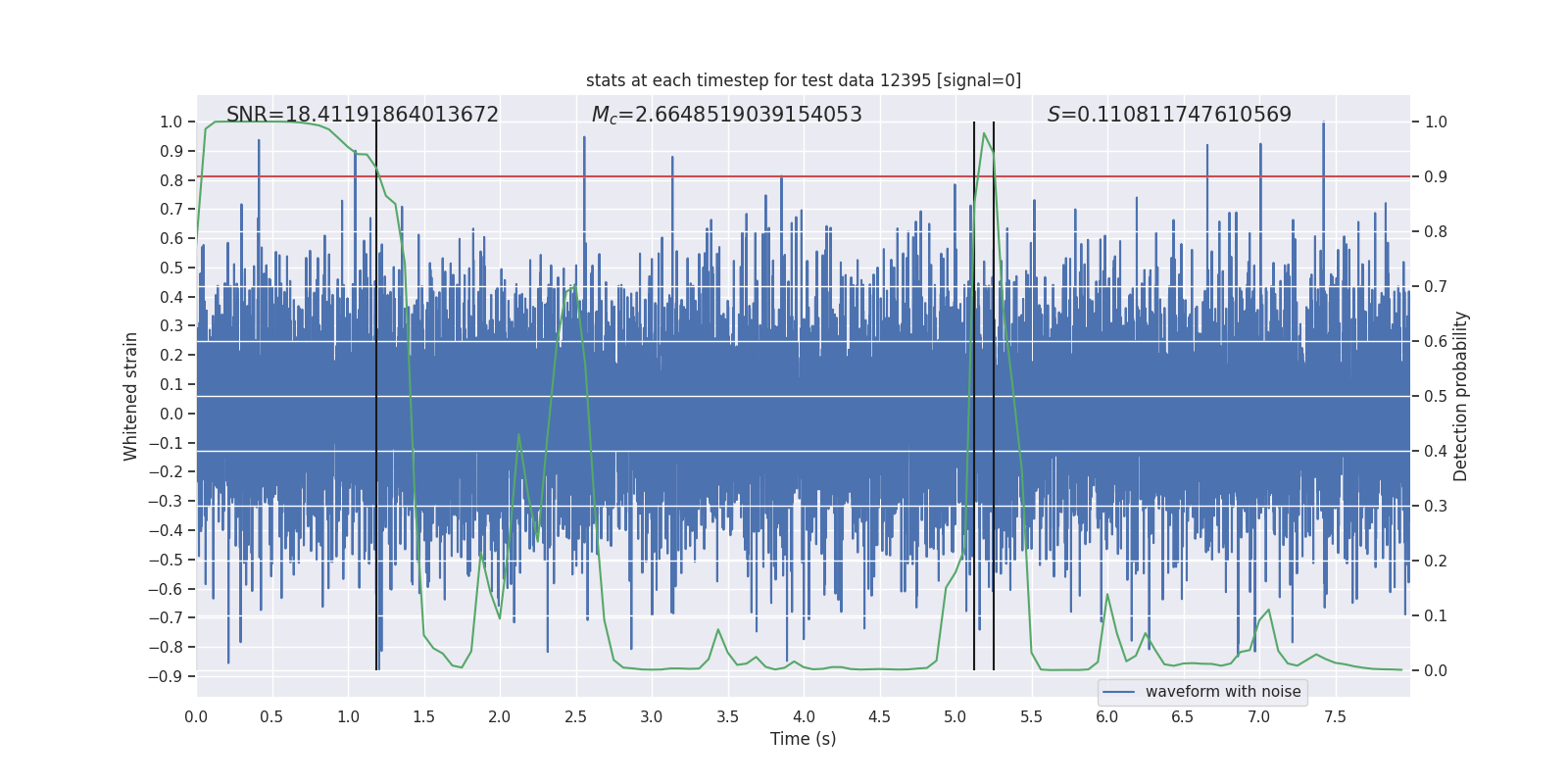Click the left y-axis tick label −0.9
Screen dimensions: 1568x784
click(x=166, y=676)
